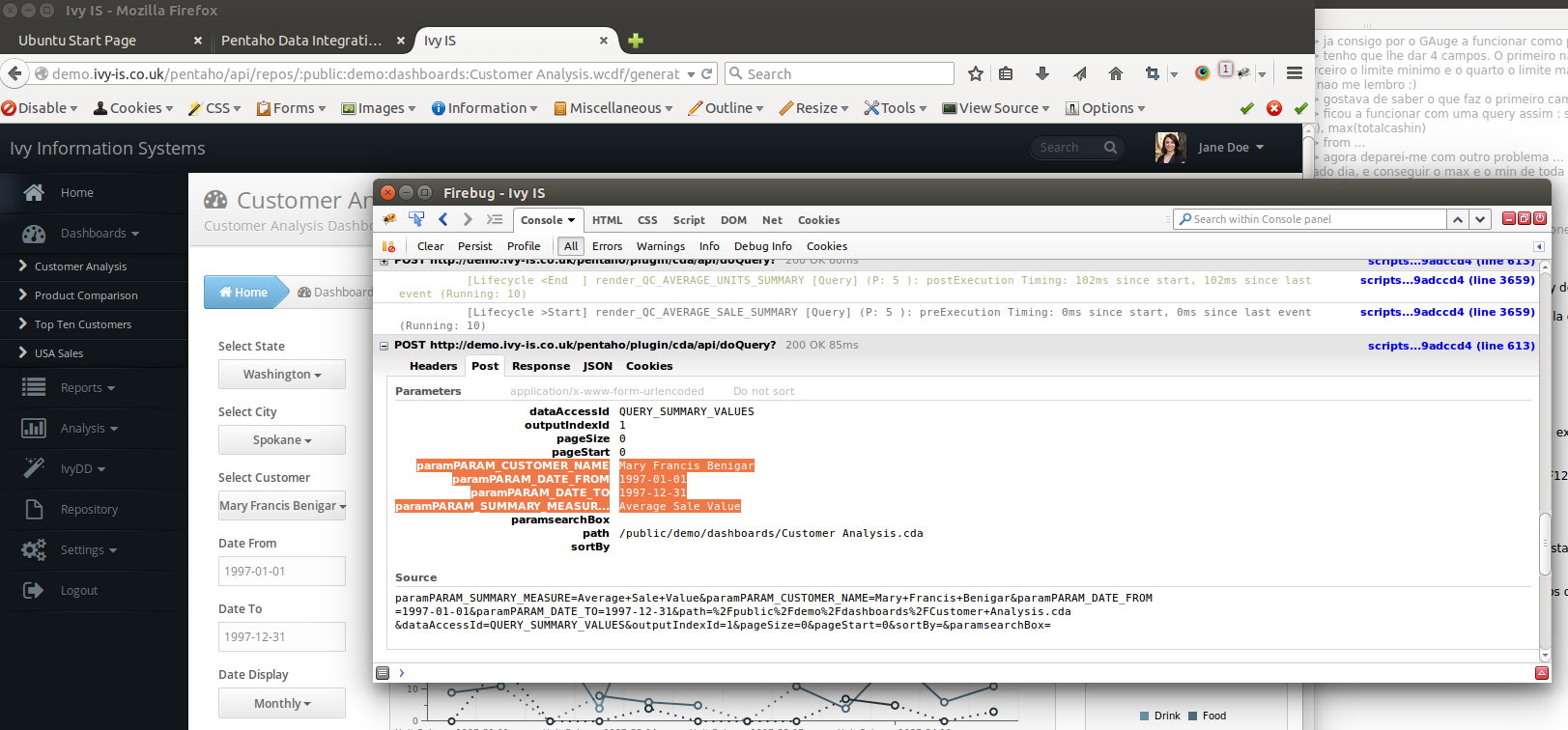
Task: Toggle Persist in Firebug console
Action: (x=475, y=246)
